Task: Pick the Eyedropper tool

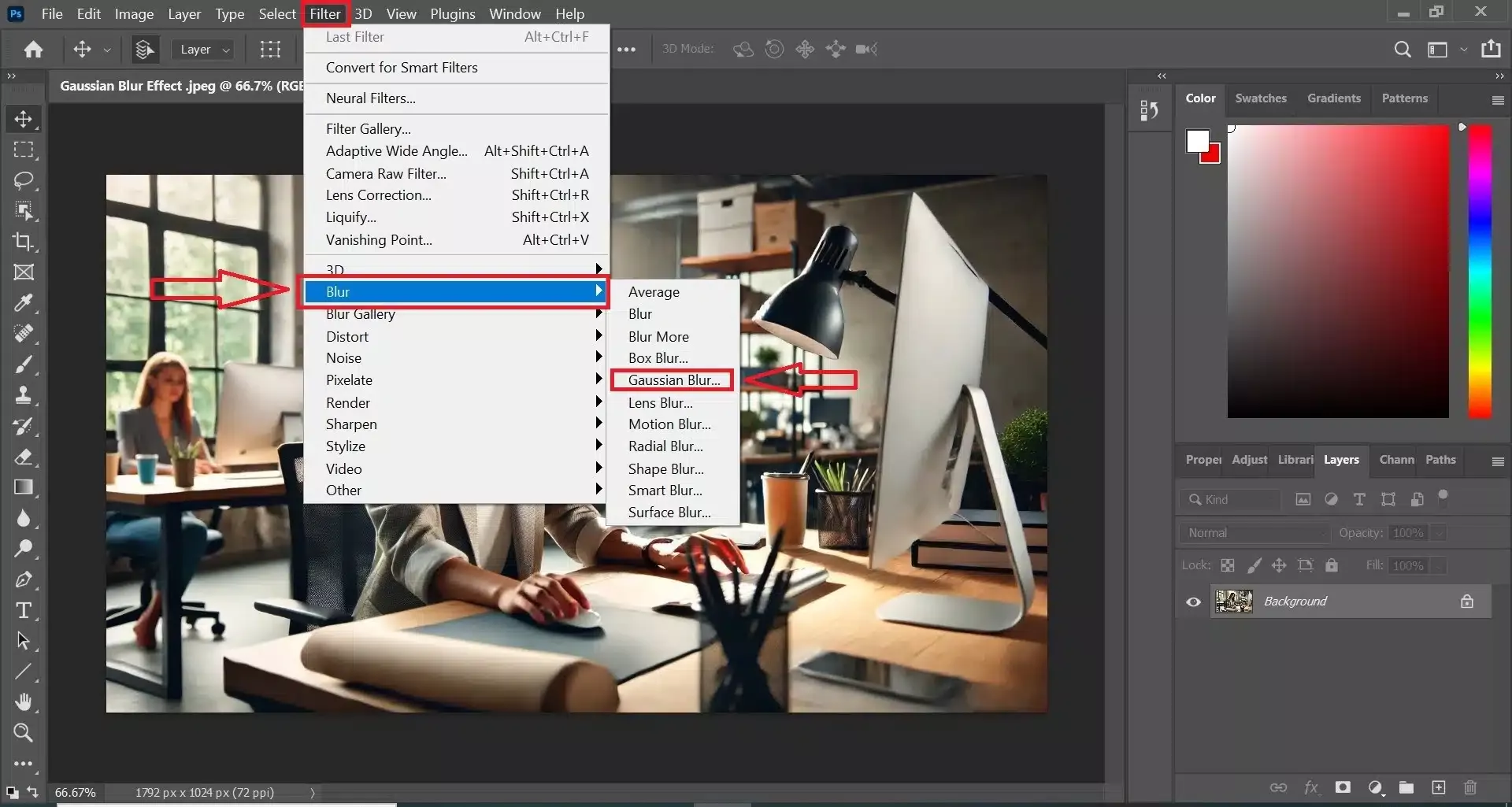Action: coord(24,303)
